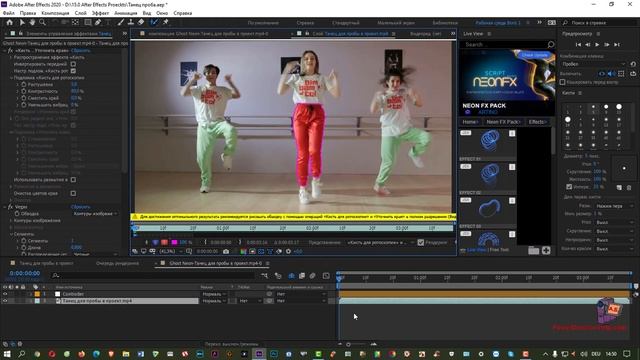
Task: Click the Neon FX Pack> breadcrumb button
Action: tap(503, 122)
